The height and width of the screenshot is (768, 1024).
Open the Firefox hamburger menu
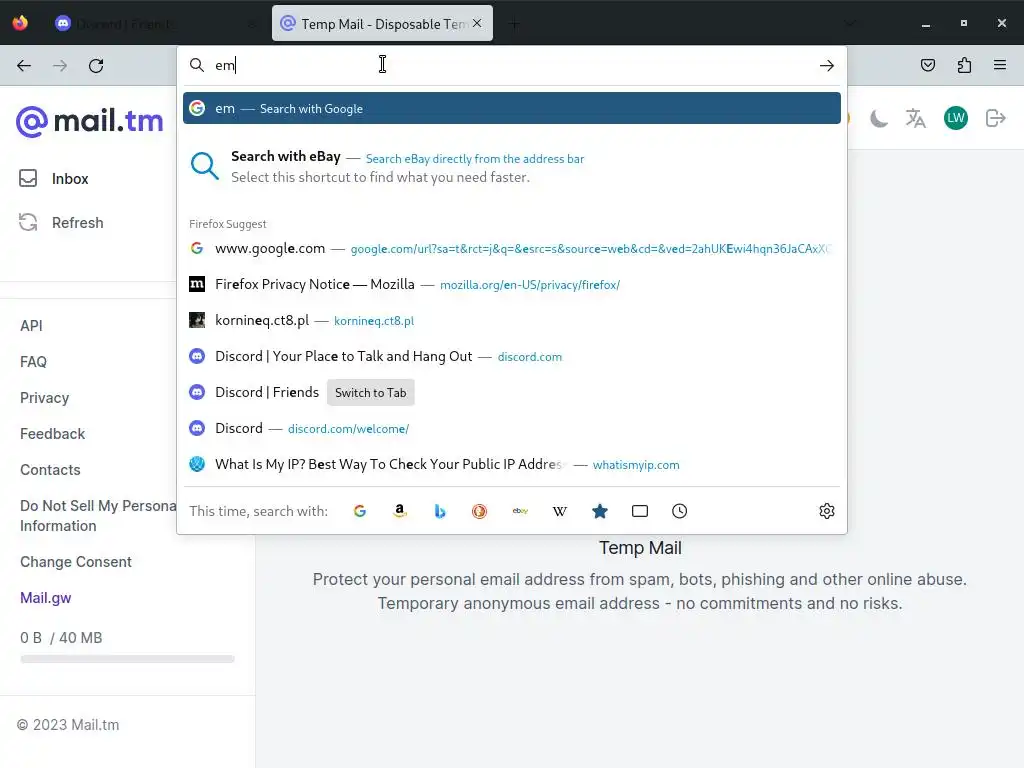[1000, 65]
